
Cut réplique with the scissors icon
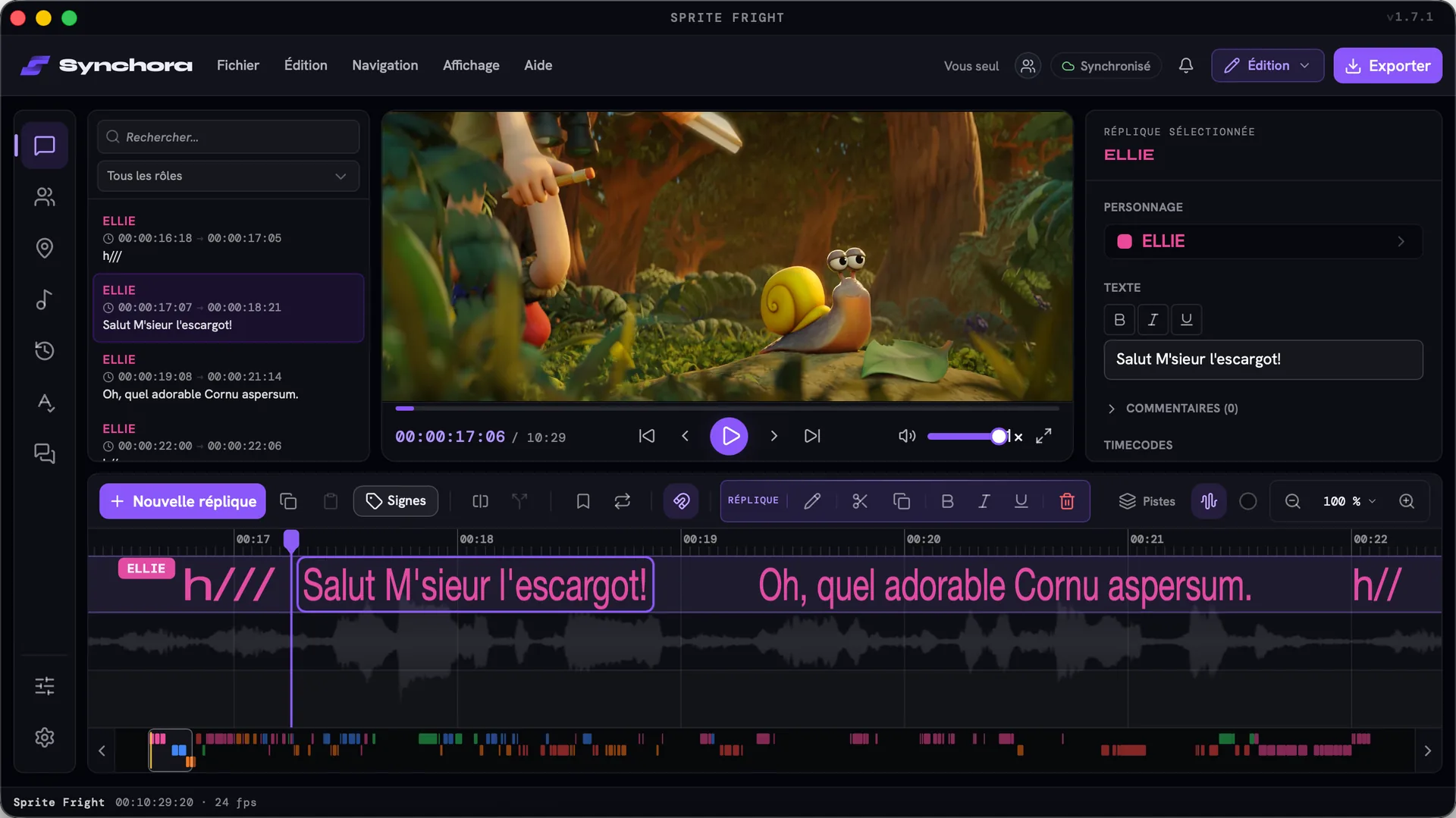(x=859, y=501)
